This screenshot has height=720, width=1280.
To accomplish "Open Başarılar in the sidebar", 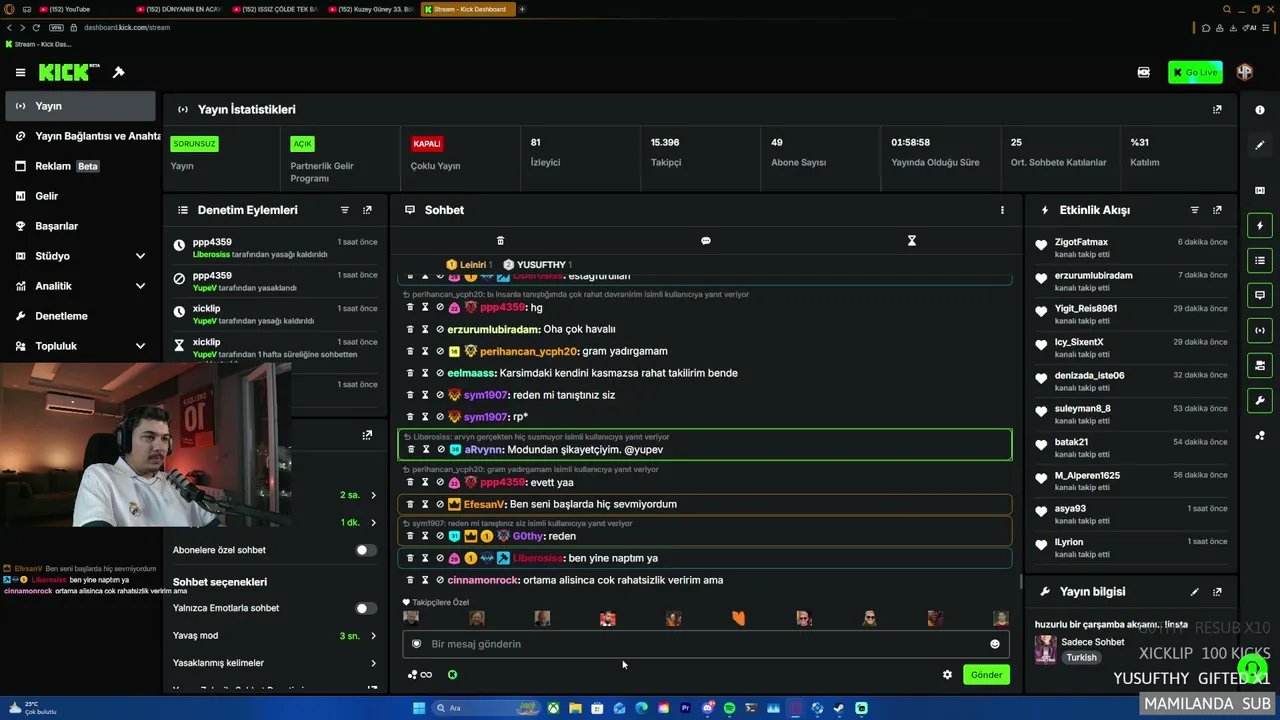I will [80, 226].
